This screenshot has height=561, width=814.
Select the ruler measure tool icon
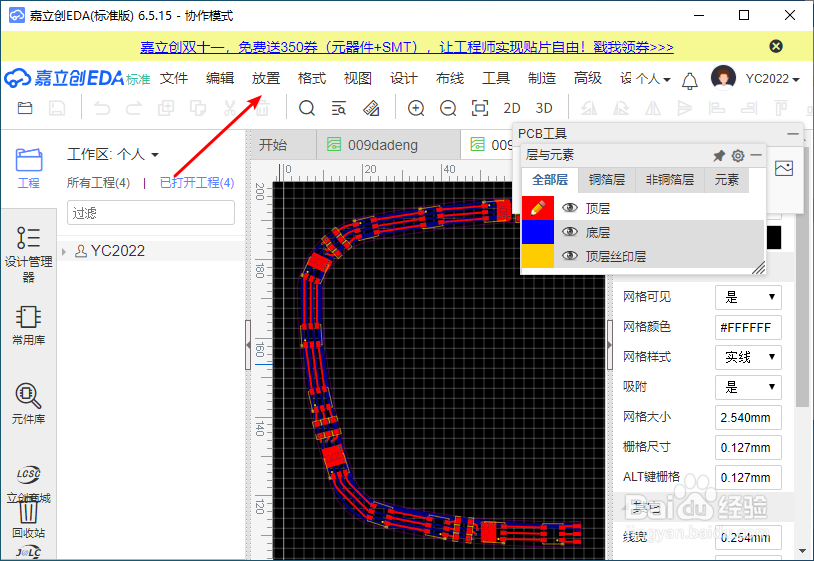pos(371,108)
